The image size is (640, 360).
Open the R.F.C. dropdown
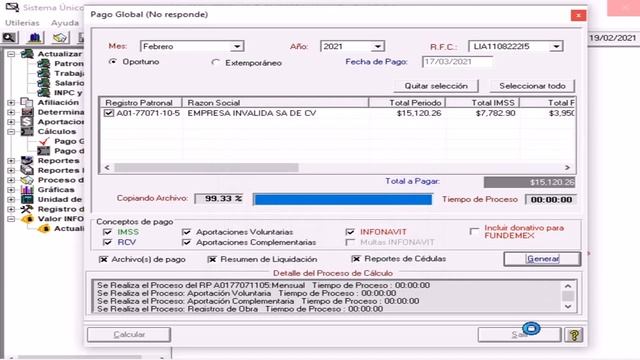click(556, 47)
